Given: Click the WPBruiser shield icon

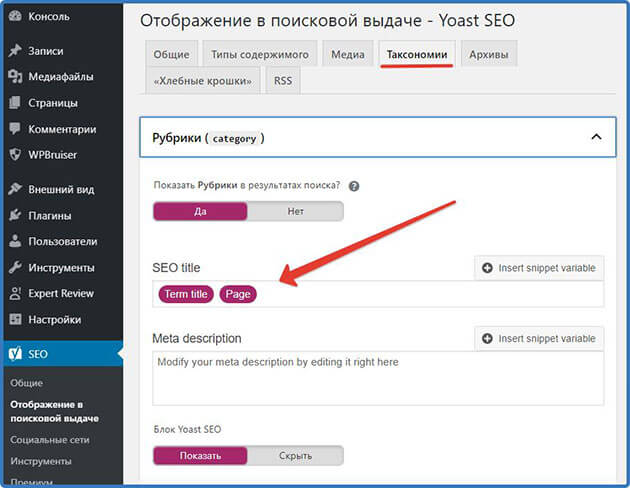Looking at the screenshot, I should tap(15, 155).
